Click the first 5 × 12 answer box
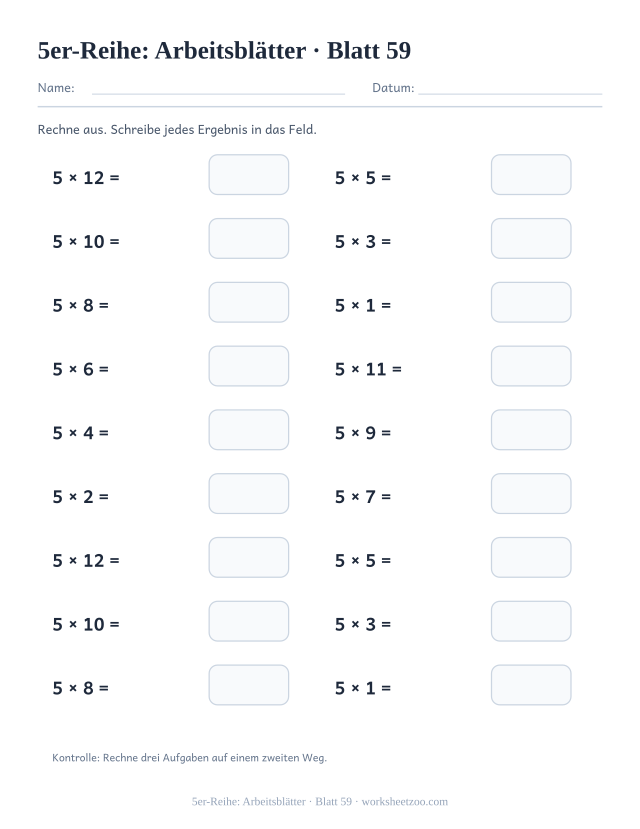The width and height of the screenshot is (640, 829). coord(249,174)
